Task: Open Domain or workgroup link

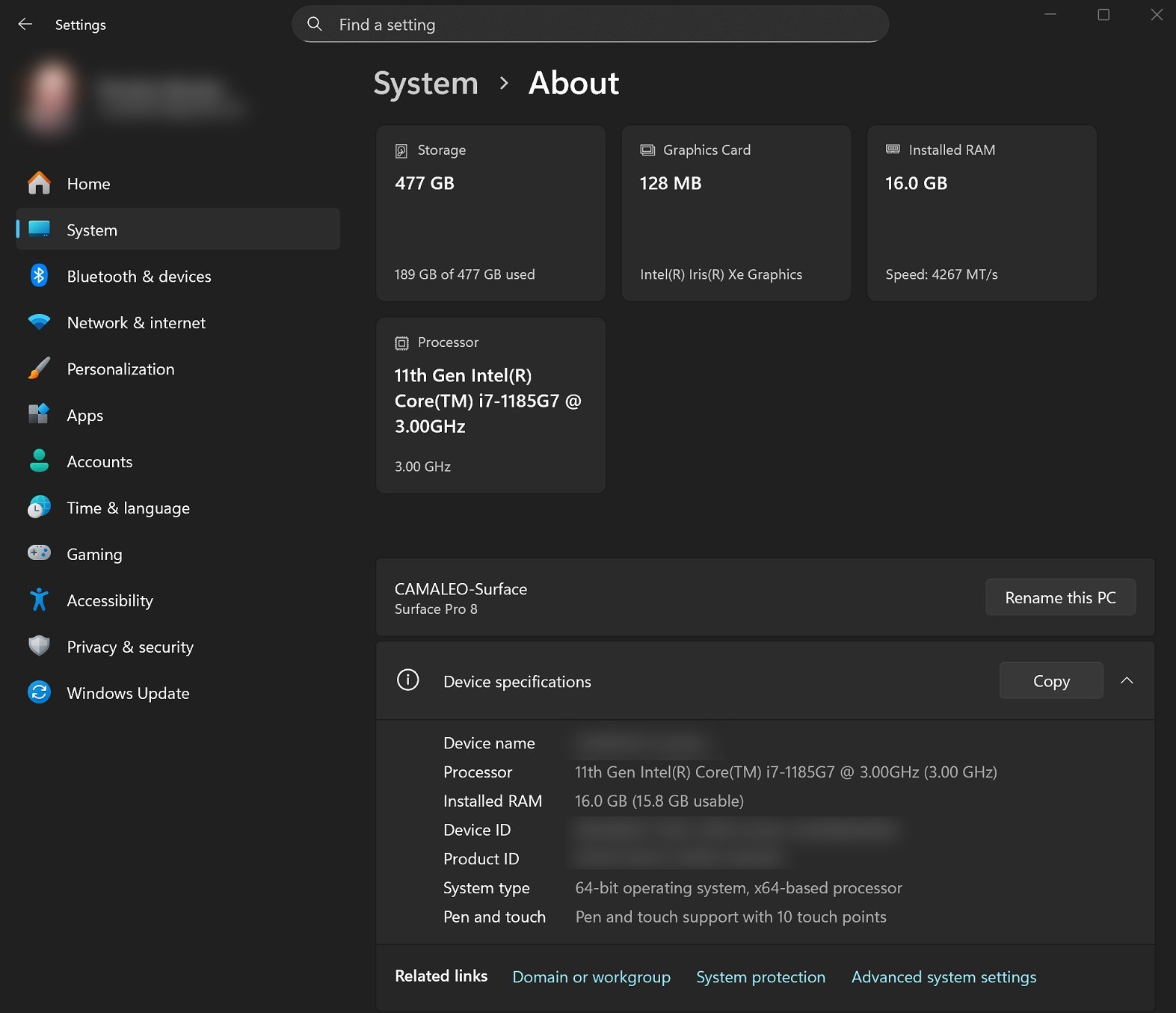Action: tap(591, 977)
